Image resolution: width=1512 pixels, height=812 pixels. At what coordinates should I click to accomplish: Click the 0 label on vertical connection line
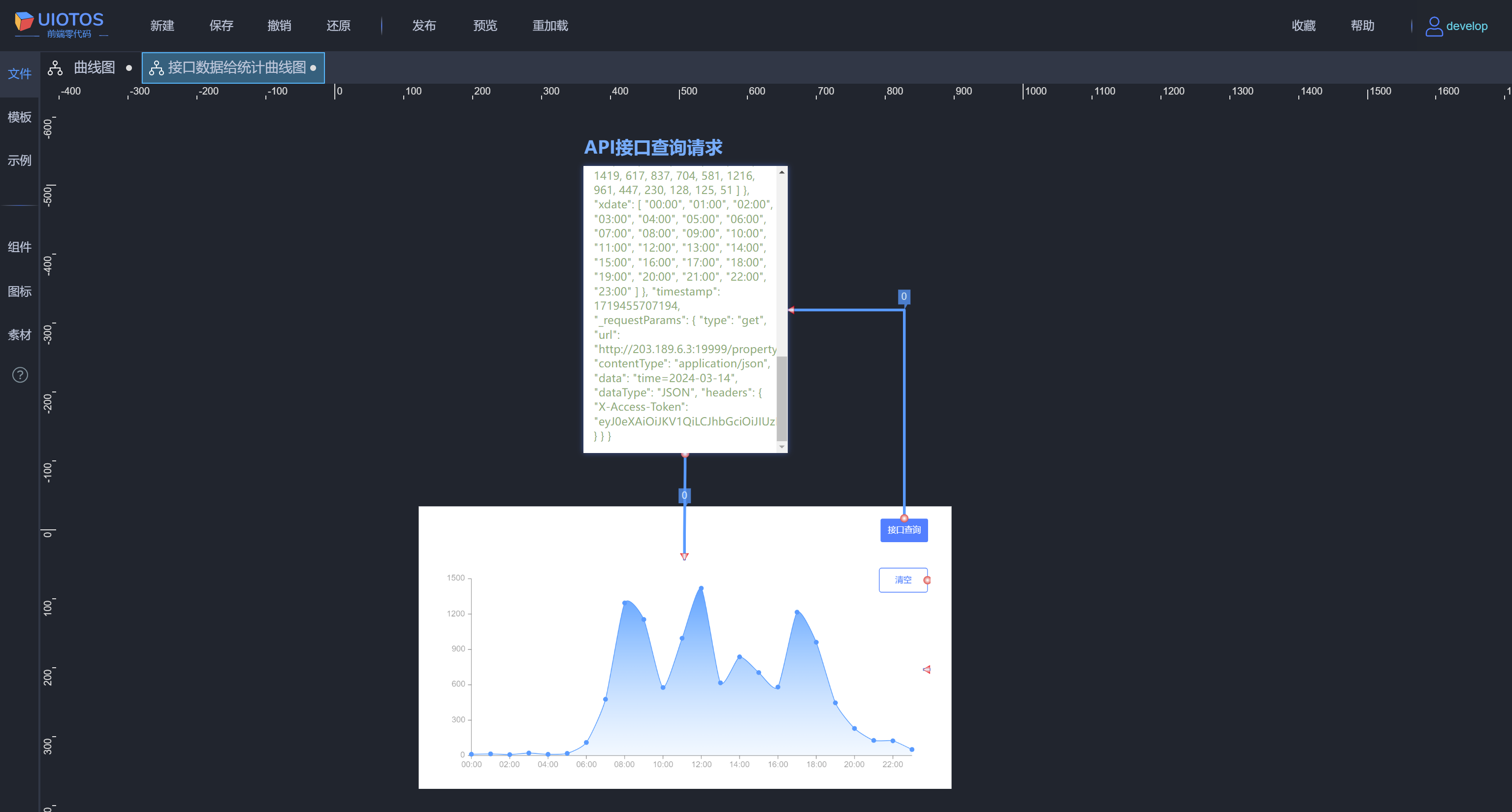pyautogui.click(x=684, y=495)
